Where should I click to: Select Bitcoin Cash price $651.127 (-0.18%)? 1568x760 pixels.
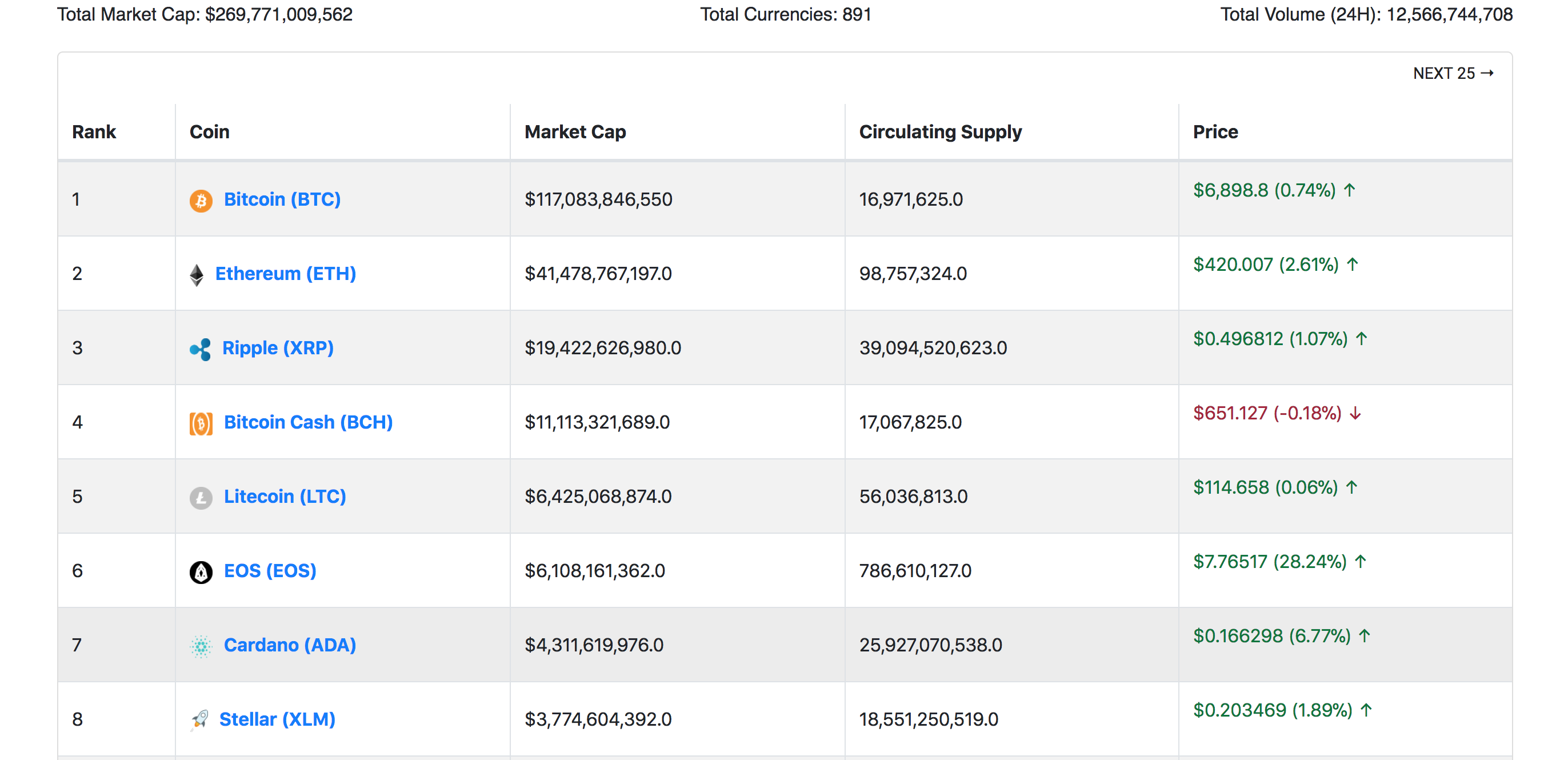[1267, 413]
